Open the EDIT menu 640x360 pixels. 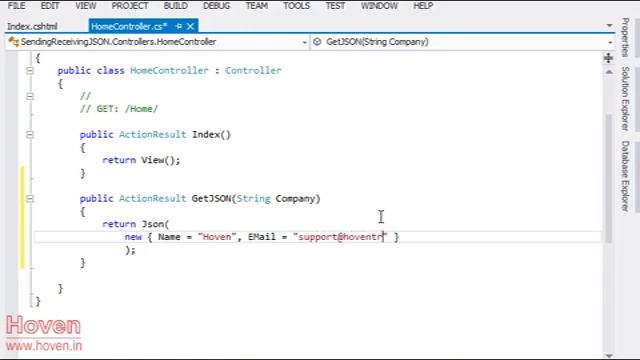tap(50, 6)
